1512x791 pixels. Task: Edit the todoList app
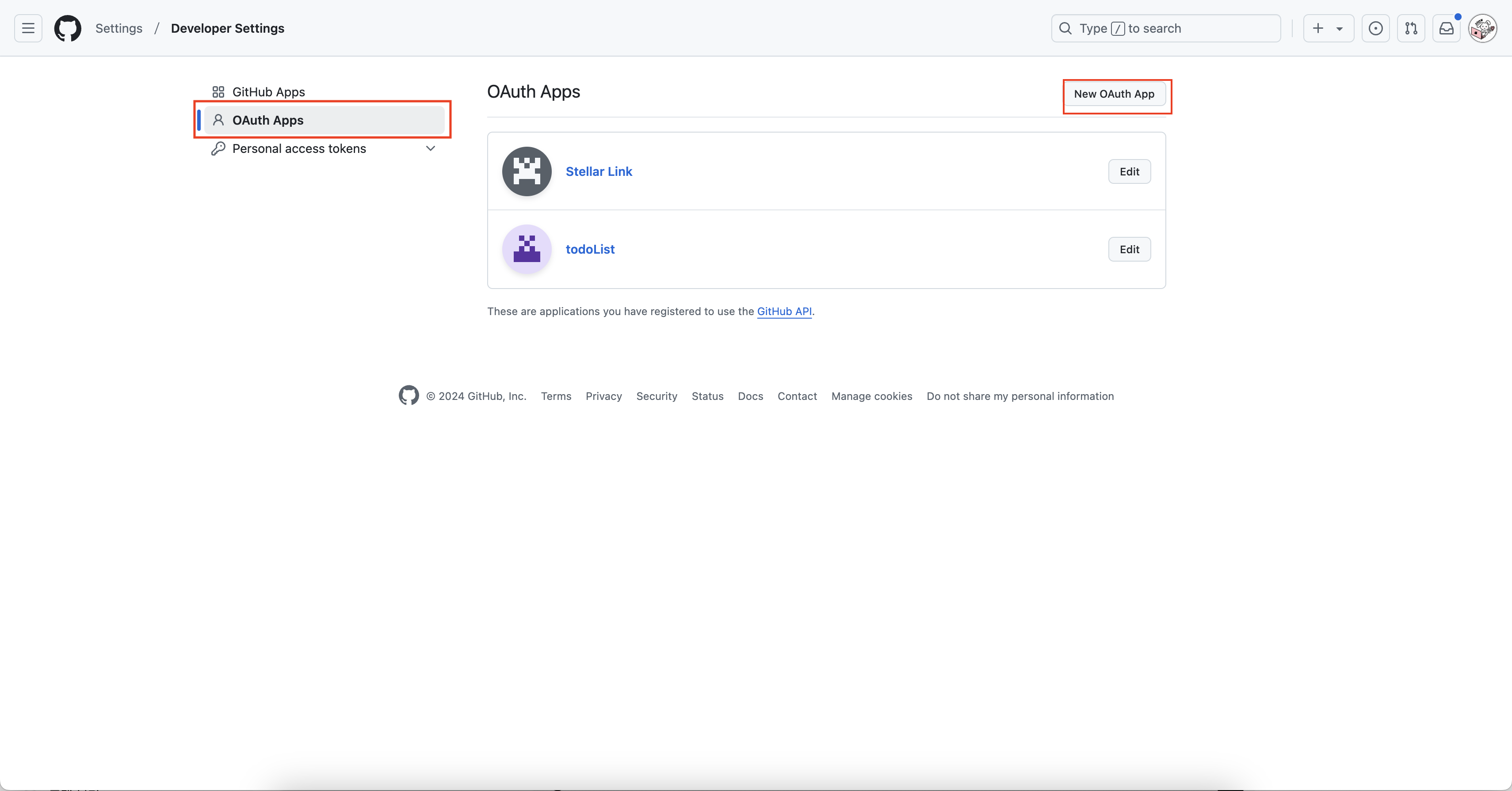(x=1129, y=249)
